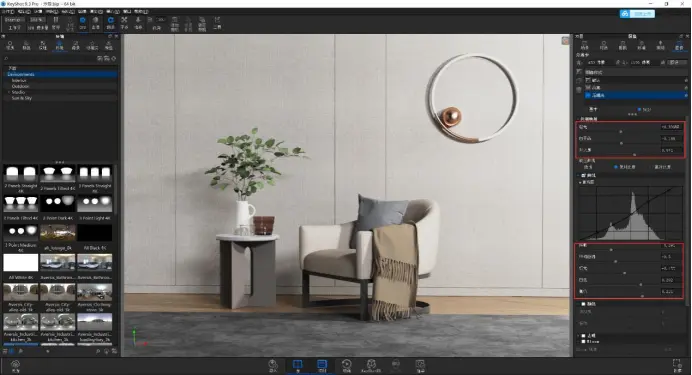Click the cloud upload button at top right
692x375 pixels.
[x=637, y=14]
